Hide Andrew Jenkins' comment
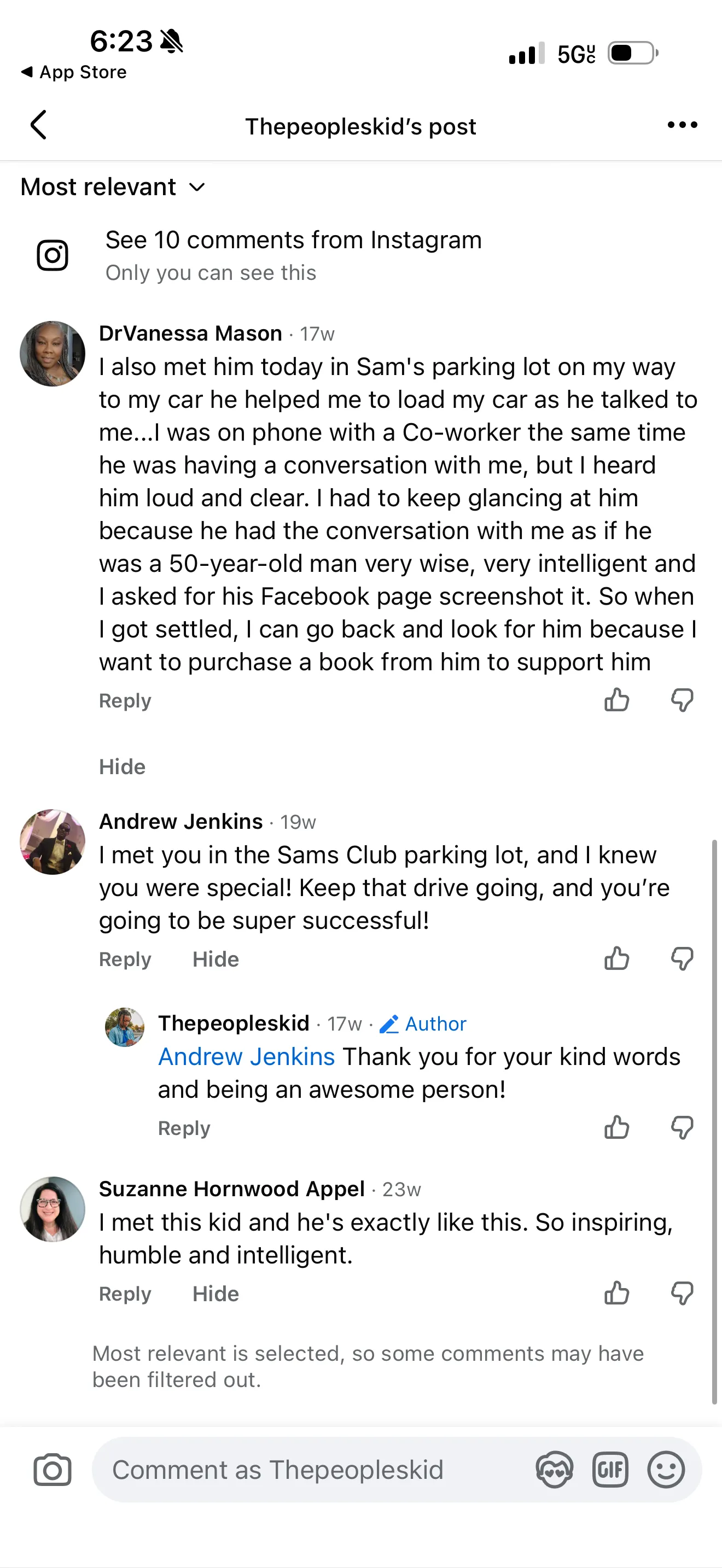 click(216, 959)
